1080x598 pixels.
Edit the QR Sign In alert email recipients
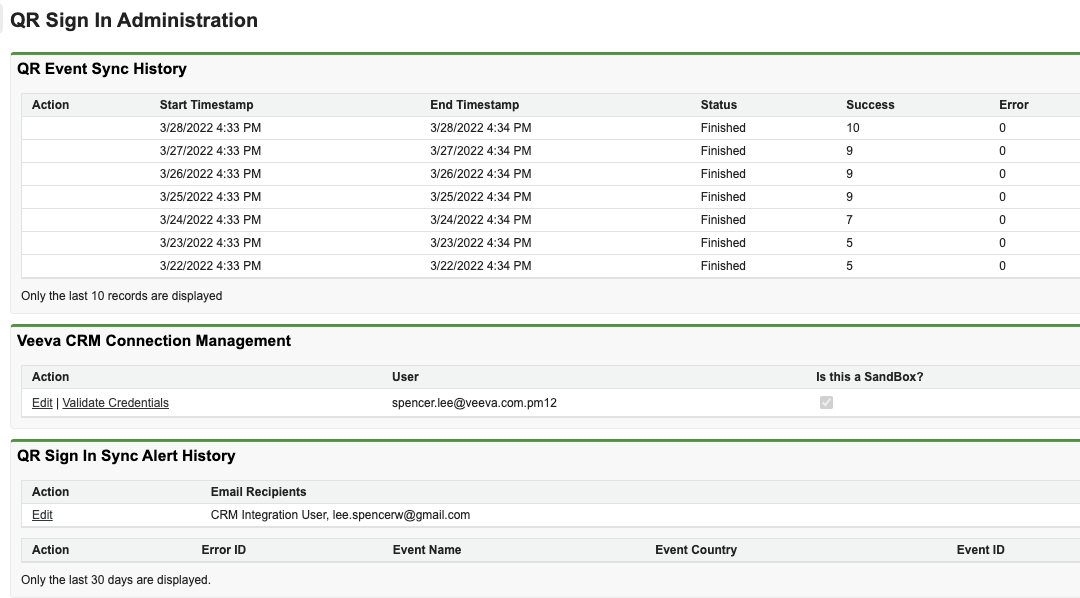pyautogui.click(x=42, y=515)
